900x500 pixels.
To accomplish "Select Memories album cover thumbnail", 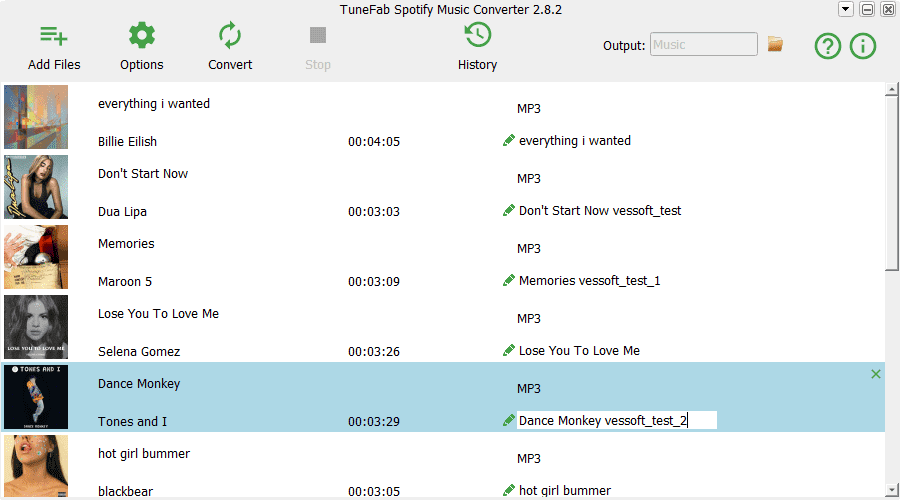I will pyautogui.click(x=36, y=257).
